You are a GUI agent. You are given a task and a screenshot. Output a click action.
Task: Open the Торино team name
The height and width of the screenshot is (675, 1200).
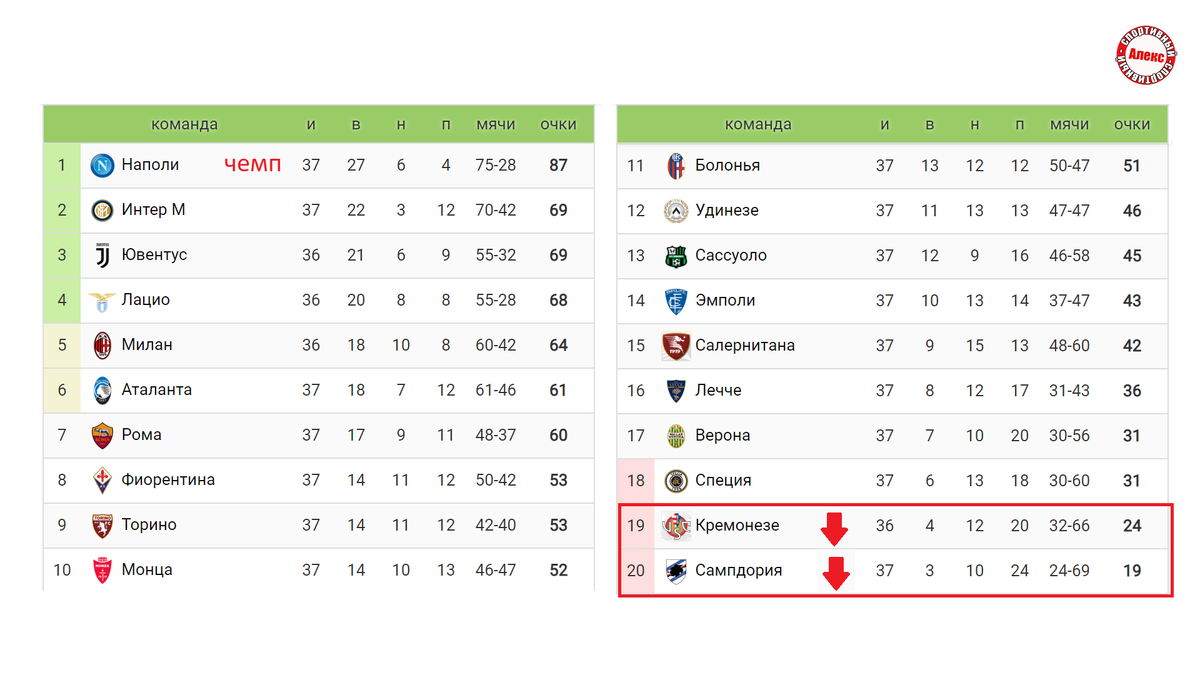tap(149, 525)
